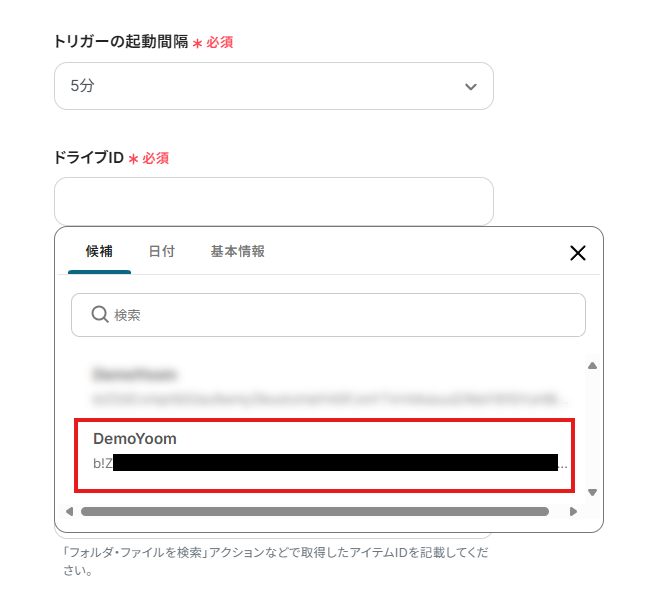Click the b!Z drive ID under DemoYoom

pyautogui.click(x=330, y=463)
